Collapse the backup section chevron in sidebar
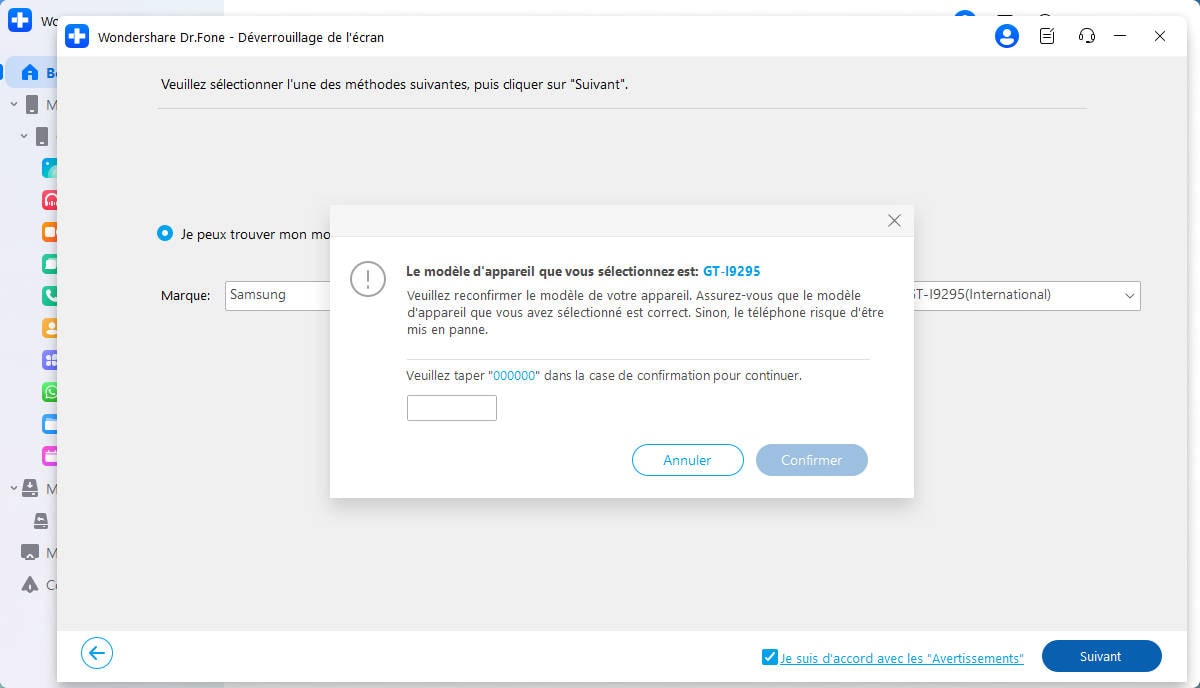 [x=14, y=488]
